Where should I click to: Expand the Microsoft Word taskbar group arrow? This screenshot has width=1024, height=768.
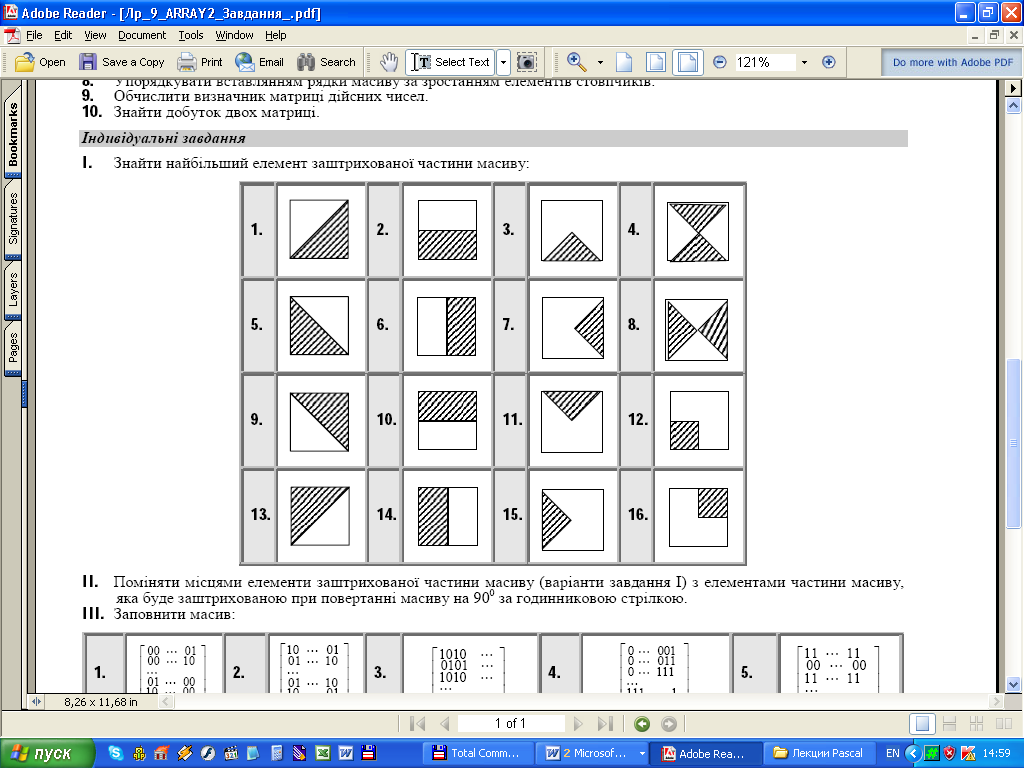pos(642,754)
